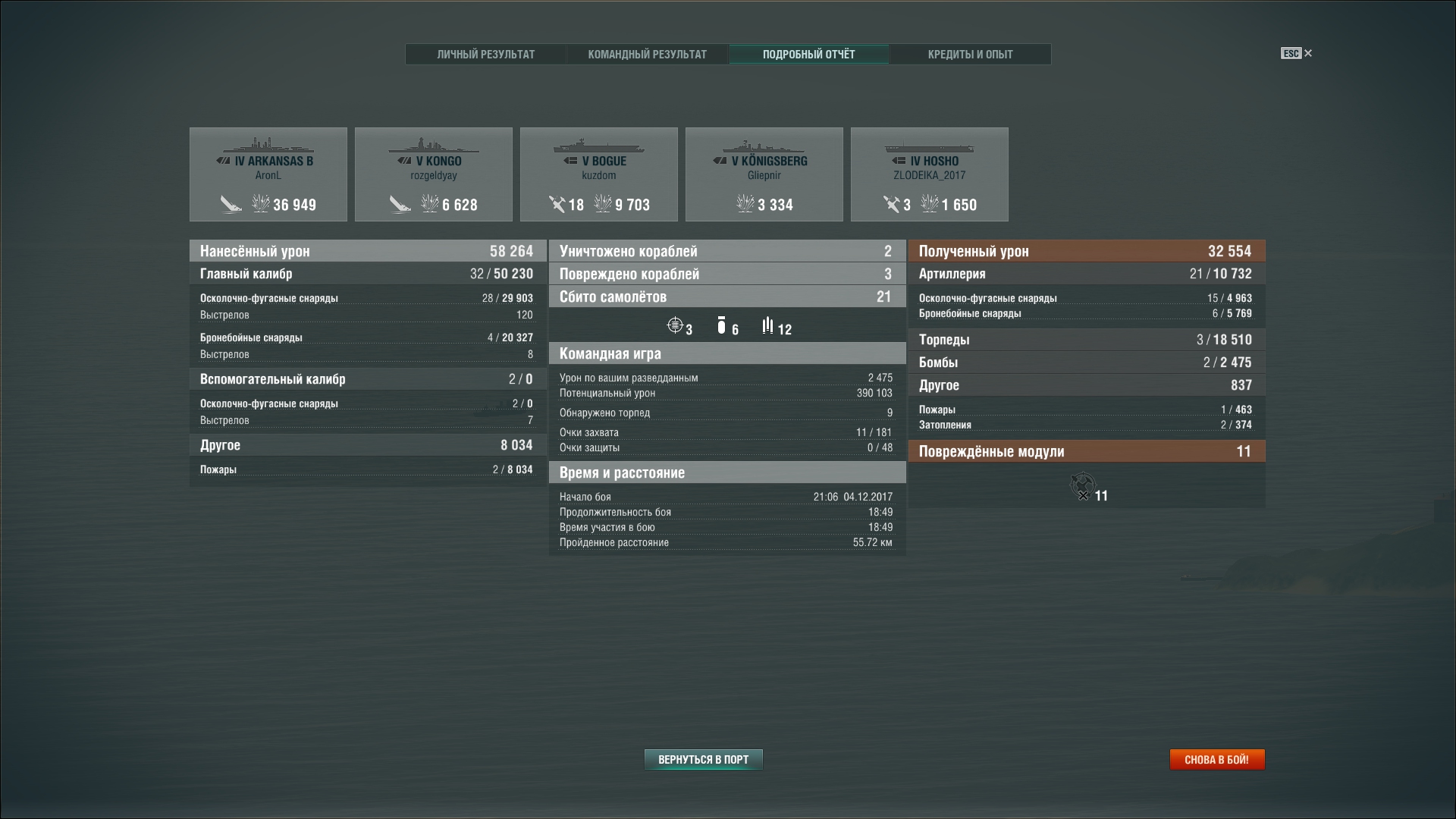The image size is (1456, 819).
Task: Click the torpedo bomber icon showing 12
Action: pos(768,326)
